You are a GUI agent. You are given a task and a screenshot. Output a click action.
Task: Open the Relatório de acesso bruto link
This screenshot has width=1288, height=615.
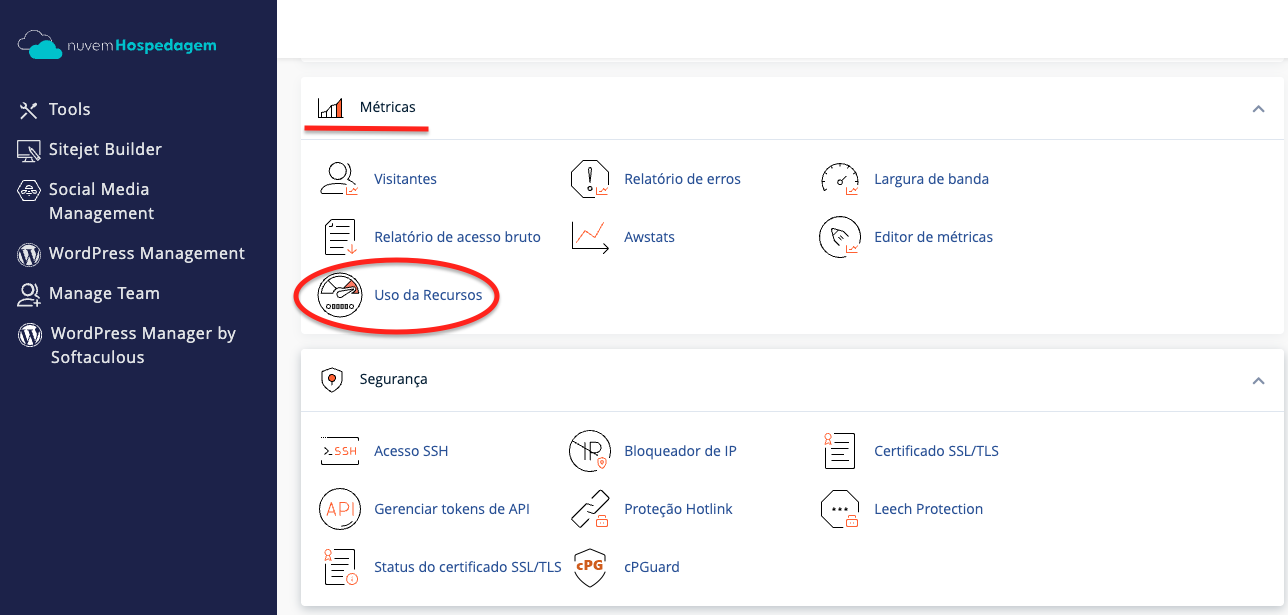click(x=457, y=237)
